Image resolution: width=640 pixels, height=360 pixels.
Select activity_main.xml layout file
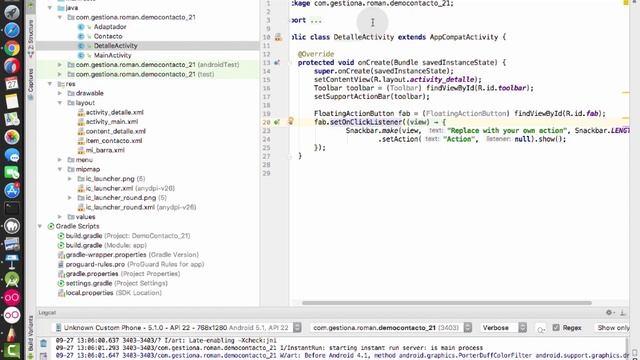pyautogui.click(x=112, y=122)
